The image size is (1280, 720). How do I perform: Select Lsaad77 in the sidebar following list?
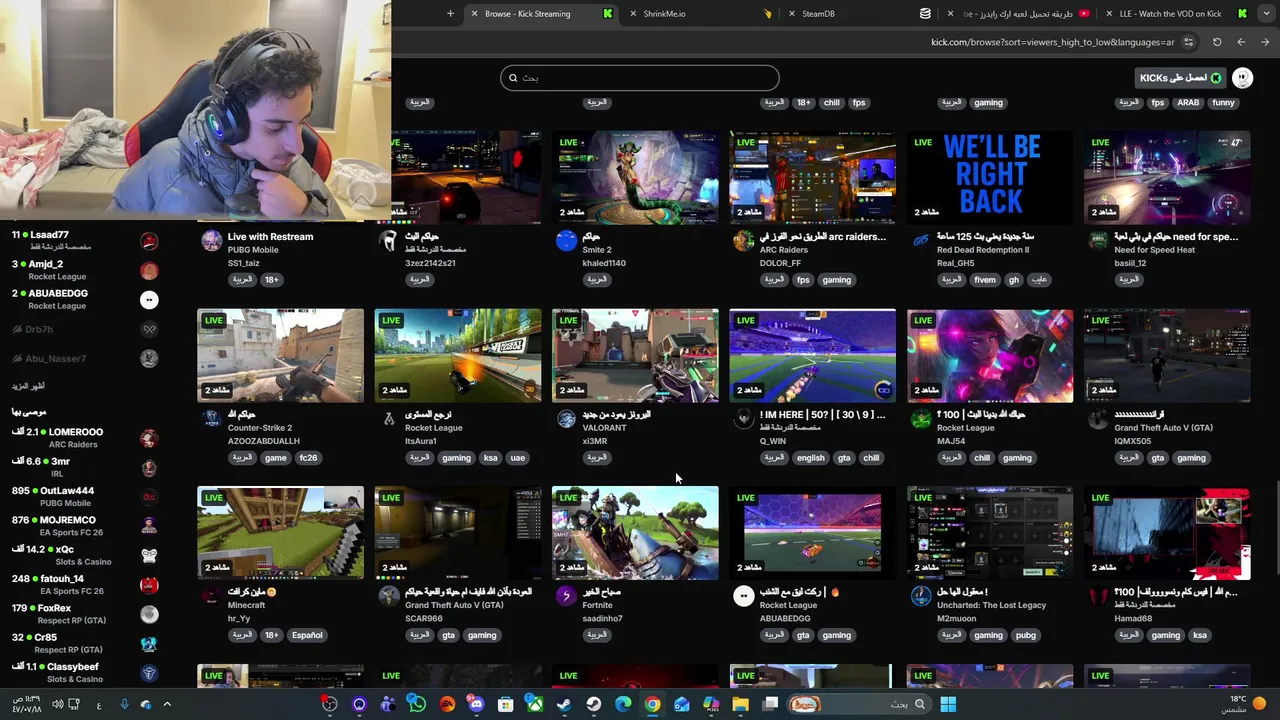click(85, 240)
